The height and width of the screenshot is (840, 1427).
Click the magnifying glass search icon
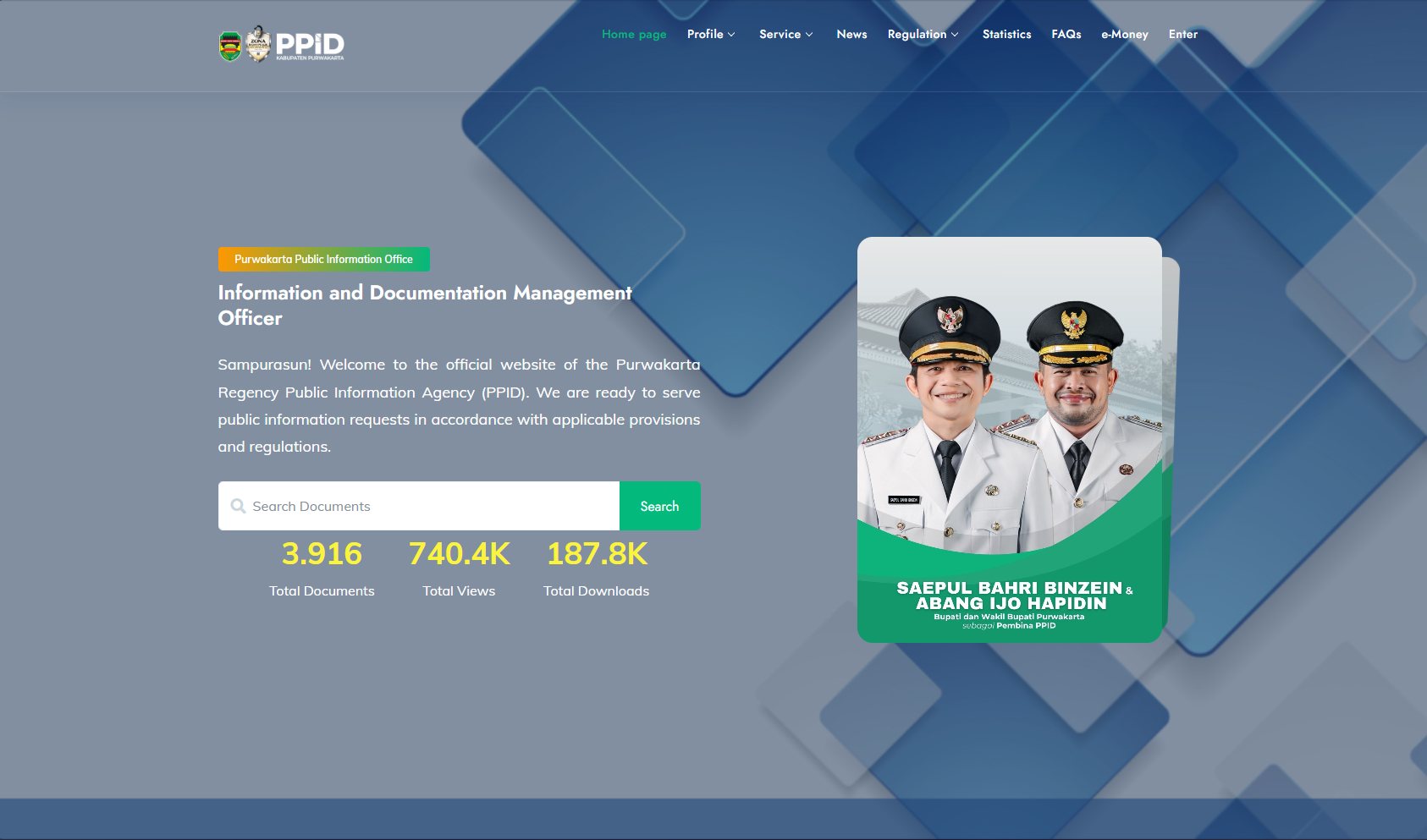[238, 506]
